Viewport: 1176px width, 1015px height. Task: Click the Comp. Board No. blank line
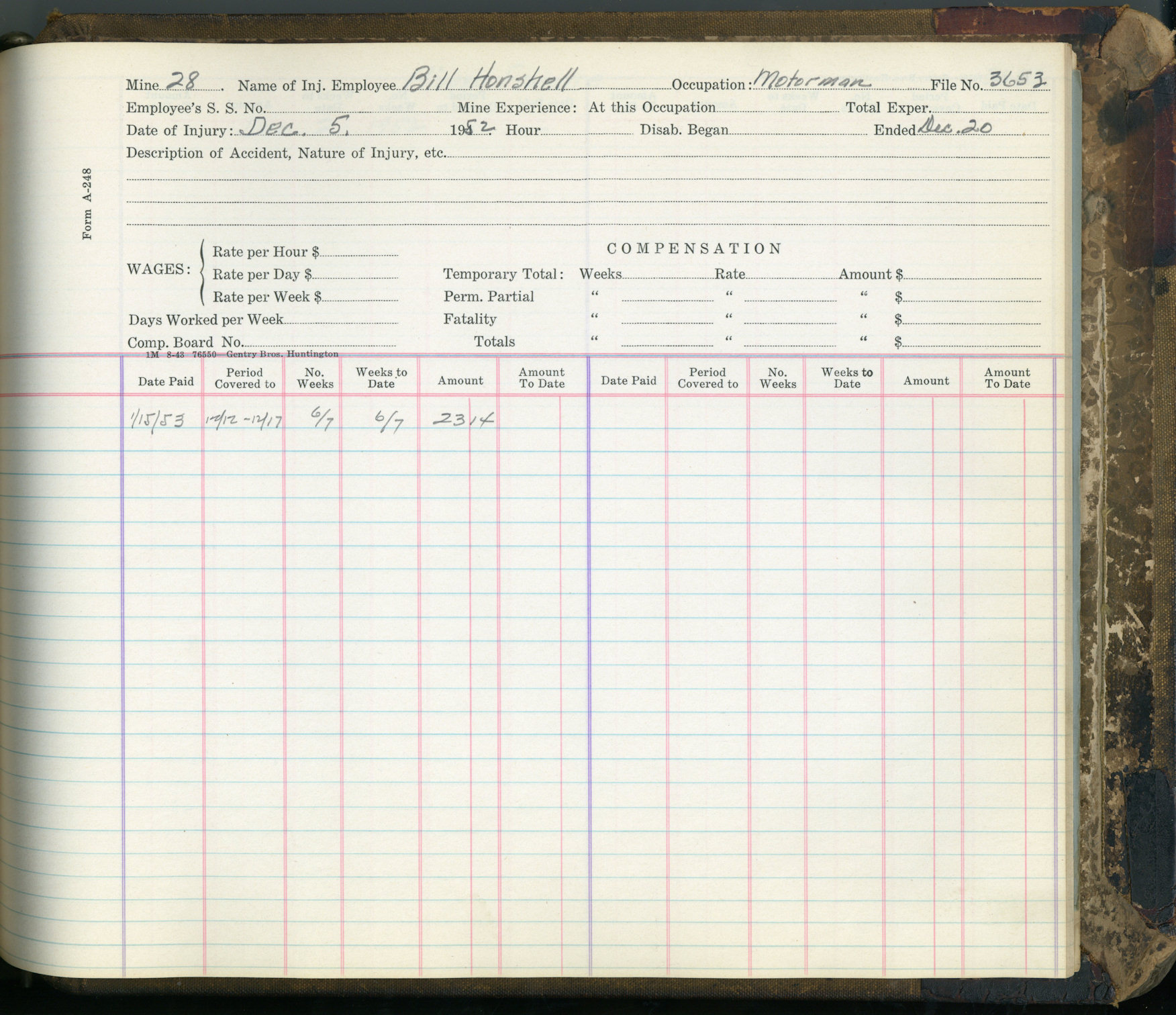319,342
